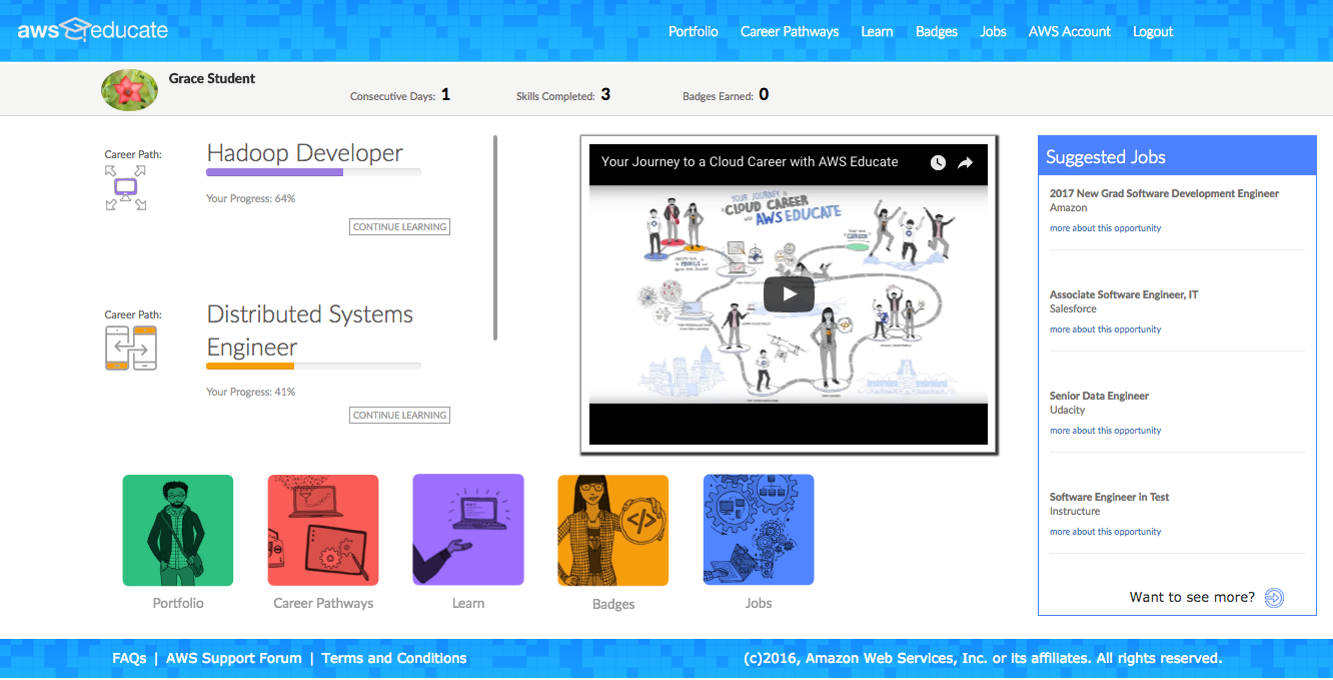Click the Suggested Jobs panel header

[1177, 156]
